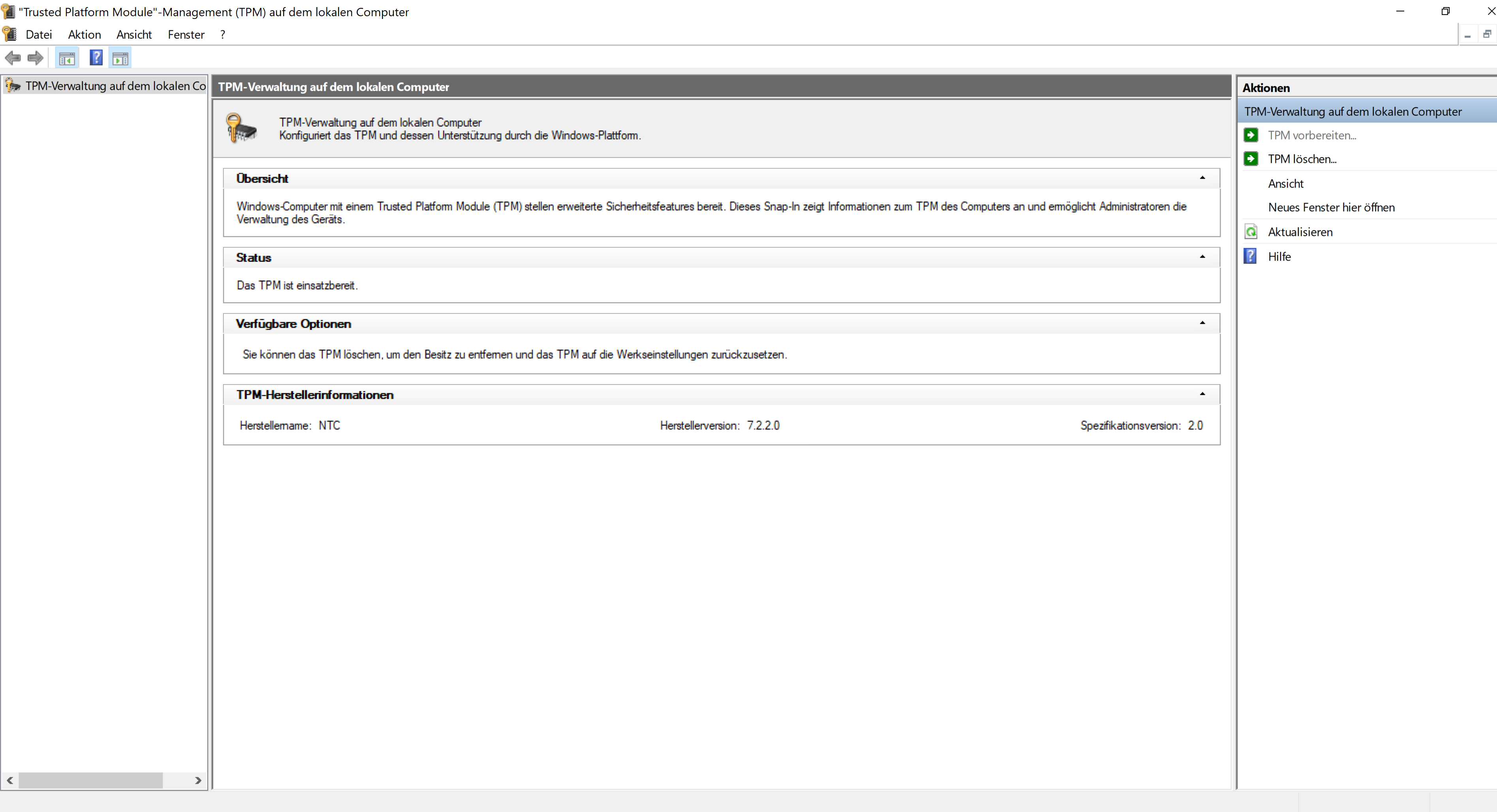The image size is (1497, 812).
Task: Toggle the action pane toolbar icon
Action: [x=120, y=58]
